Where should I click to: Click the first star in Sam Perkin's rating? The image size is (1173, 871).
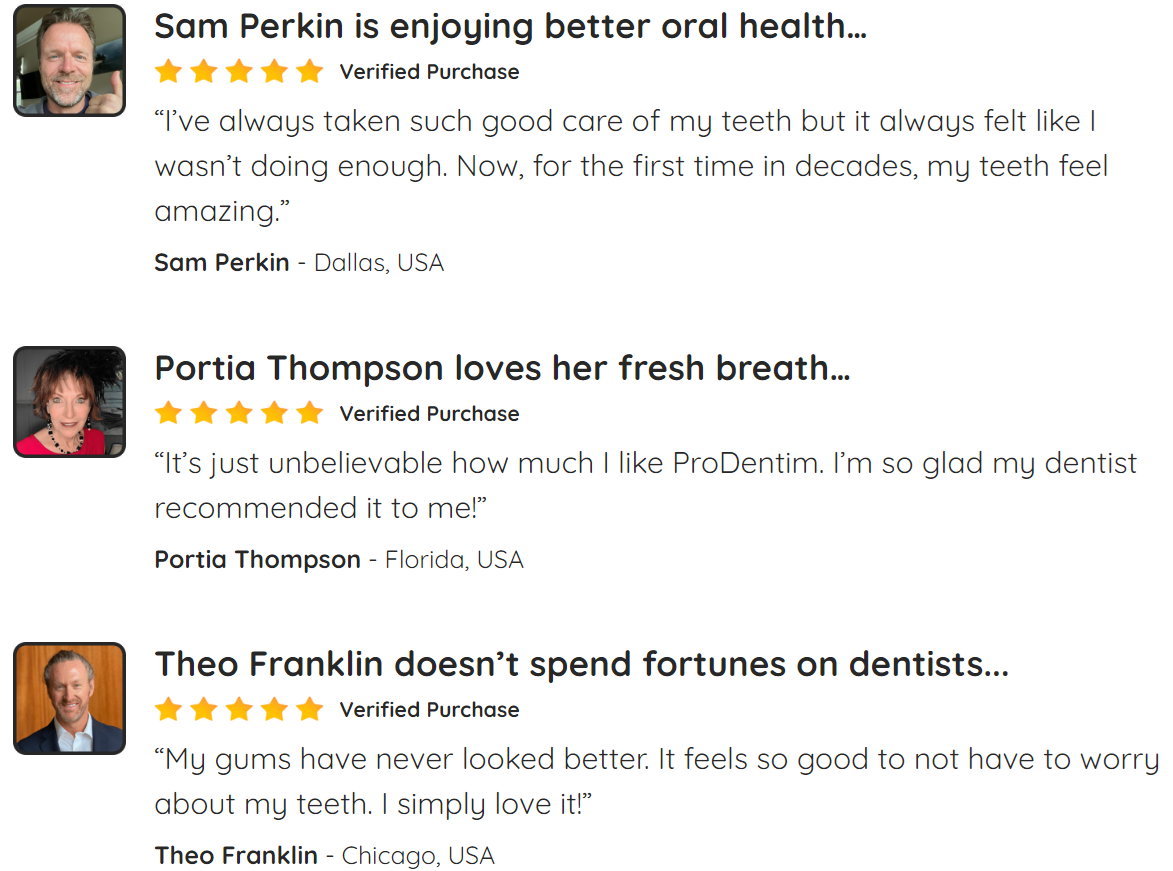point(168,72)
